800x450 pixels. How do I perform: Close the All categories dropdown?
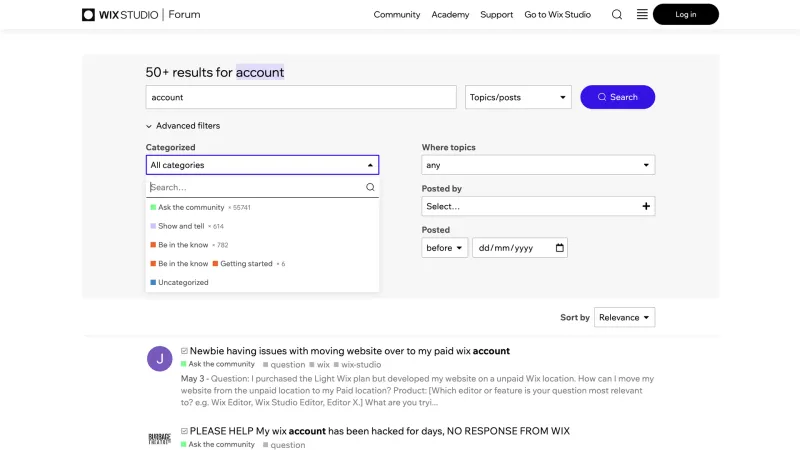pos(262,165)
